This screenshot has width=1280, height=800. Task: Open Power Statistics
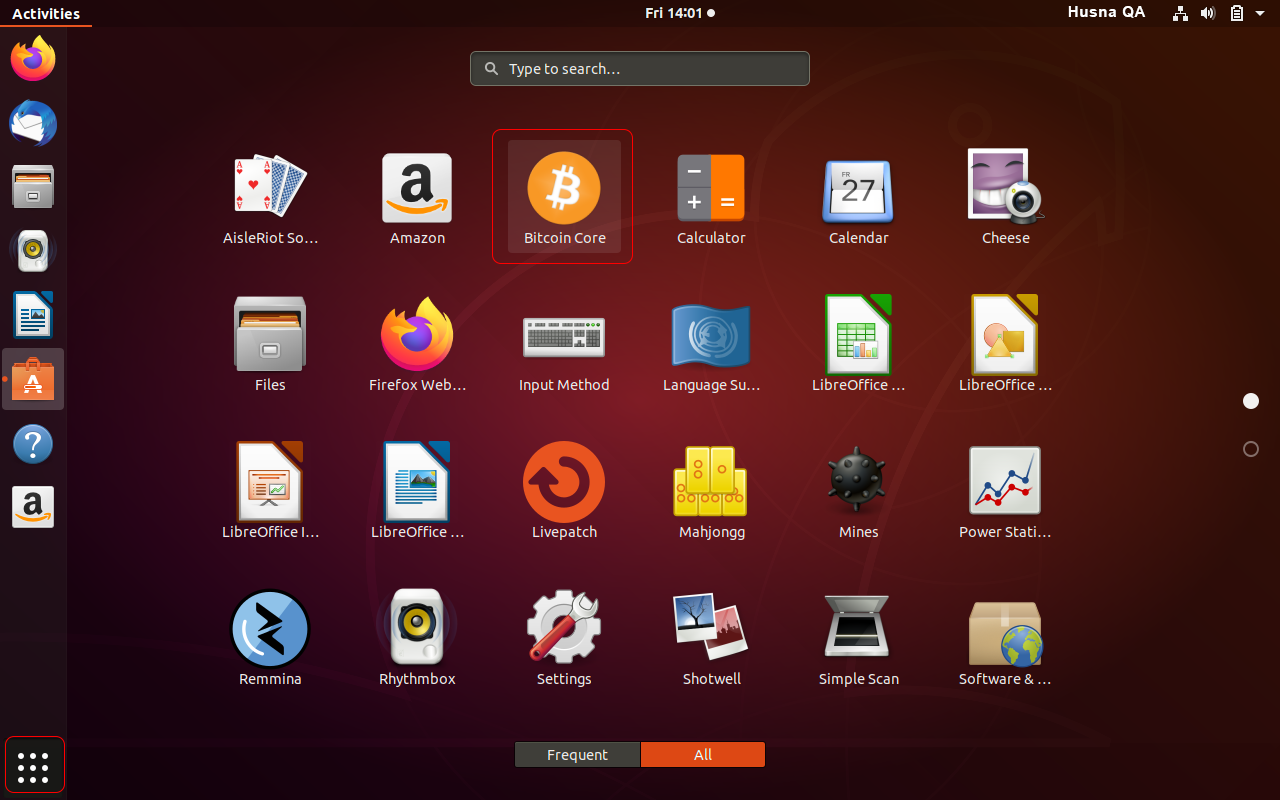(1005, 492)
